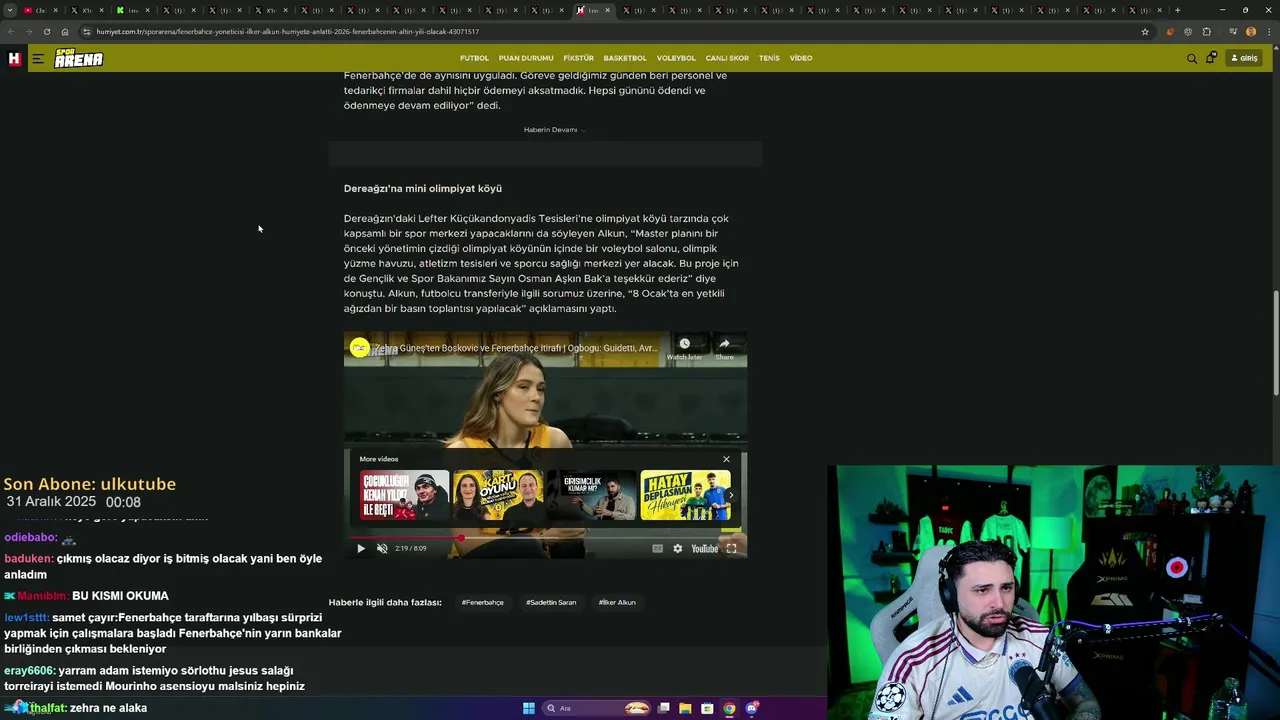This screenshot has height=720, width=1280.
Task: Toggle video captions CC button
Action: [x=657, y=548]
